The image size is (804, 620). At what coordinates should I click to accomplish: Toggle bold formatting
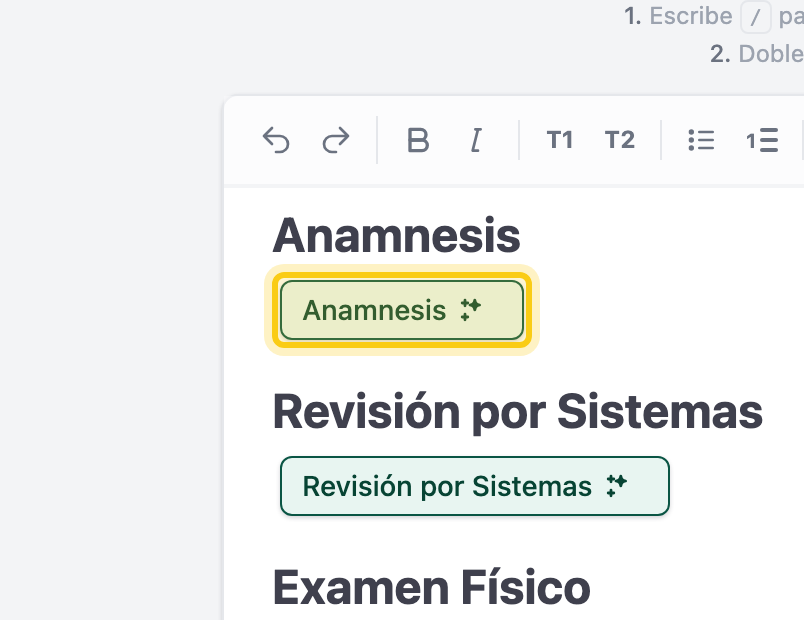[418, 140]
